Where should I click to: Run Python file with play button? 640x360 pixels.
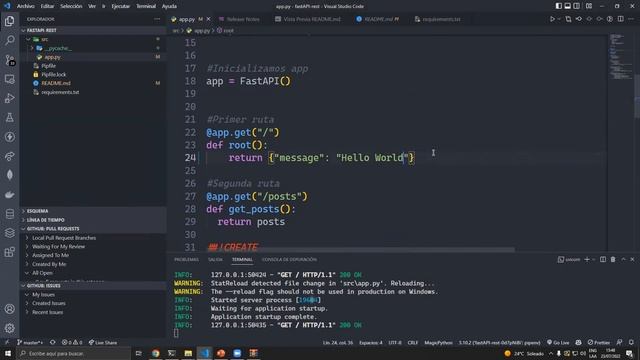pyautogui.click(x=552, y=19)
